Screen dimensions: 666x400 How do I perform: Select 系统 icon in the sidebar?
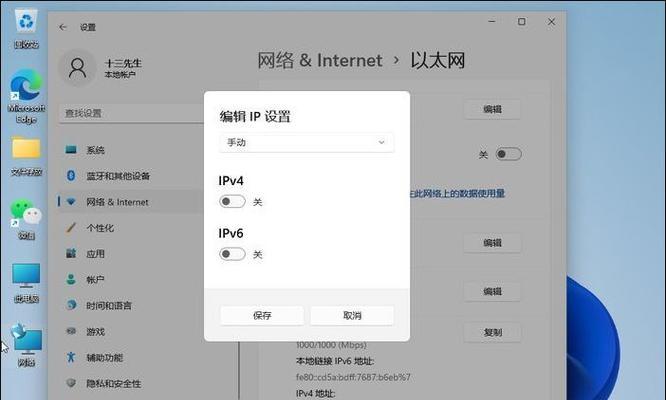[x=71, y=149]
